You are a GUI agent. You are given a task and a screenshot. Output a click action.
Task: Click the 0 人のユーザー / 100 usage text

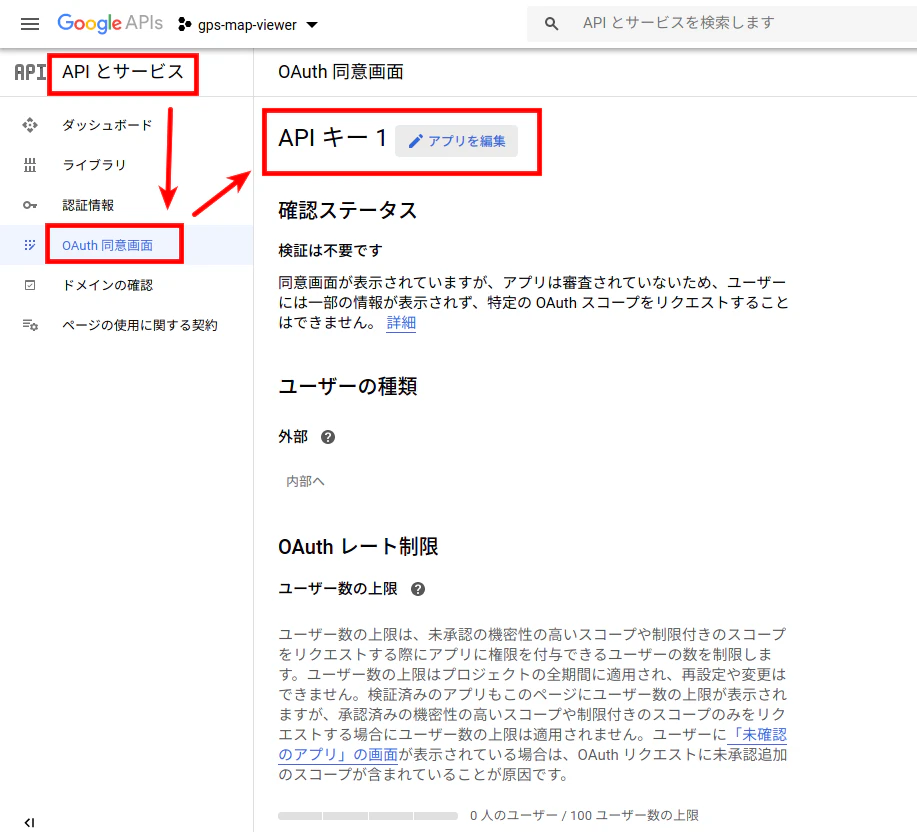click(x=584, y=816)
